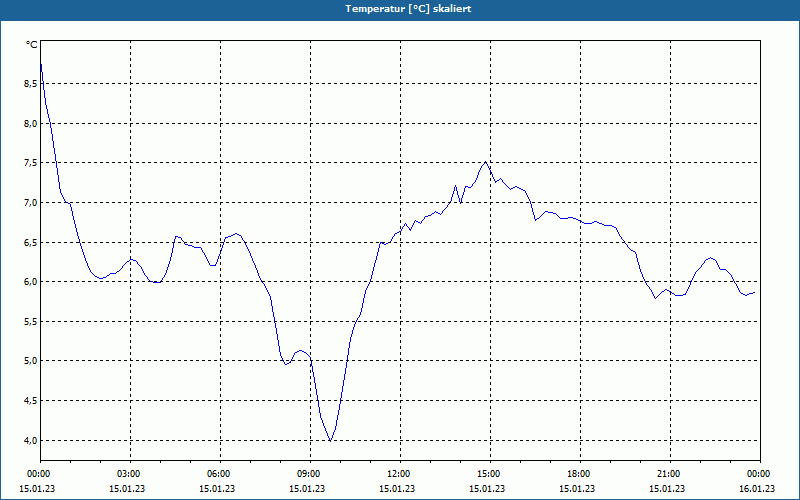Click the 18:00 time axis label
The height and width of the screenshot is (500, 800).
point(580,474)
